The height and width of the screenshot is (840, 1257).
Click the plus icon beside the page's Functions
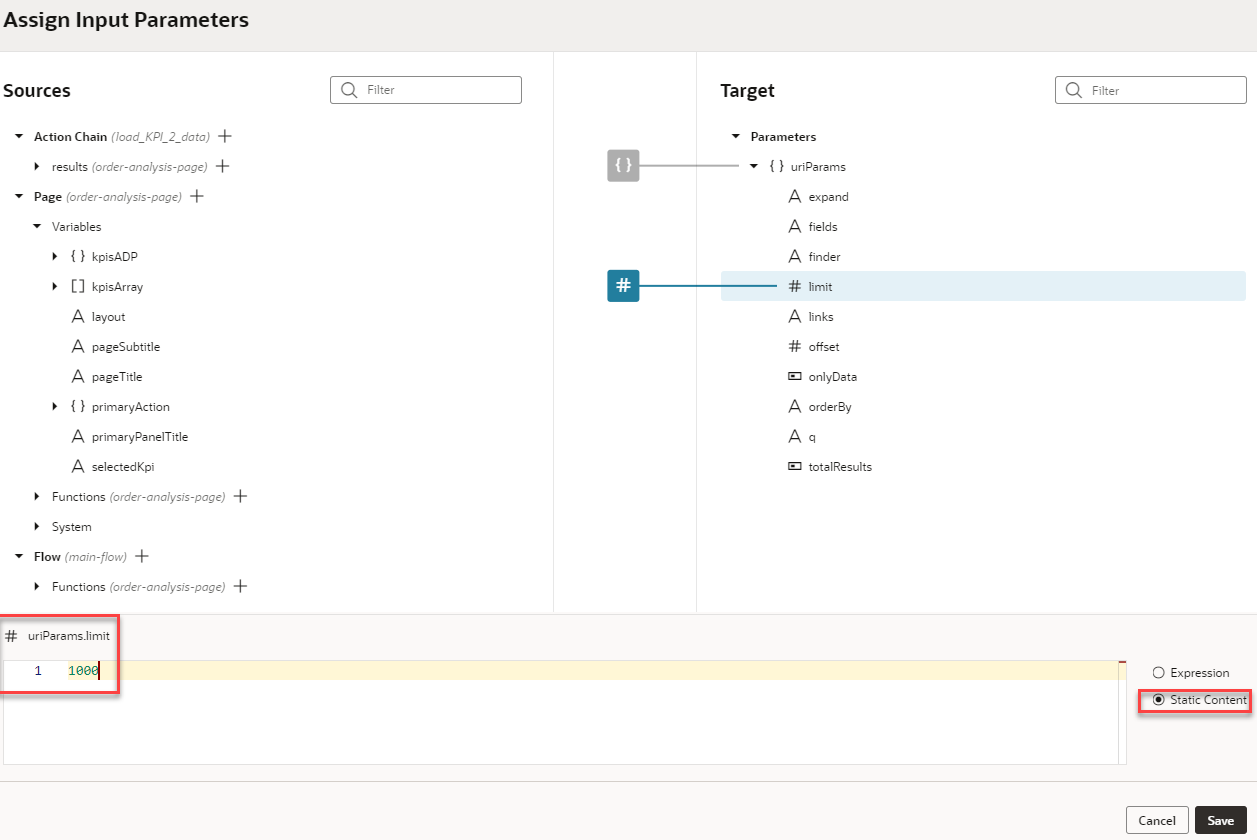coord(240,496)
